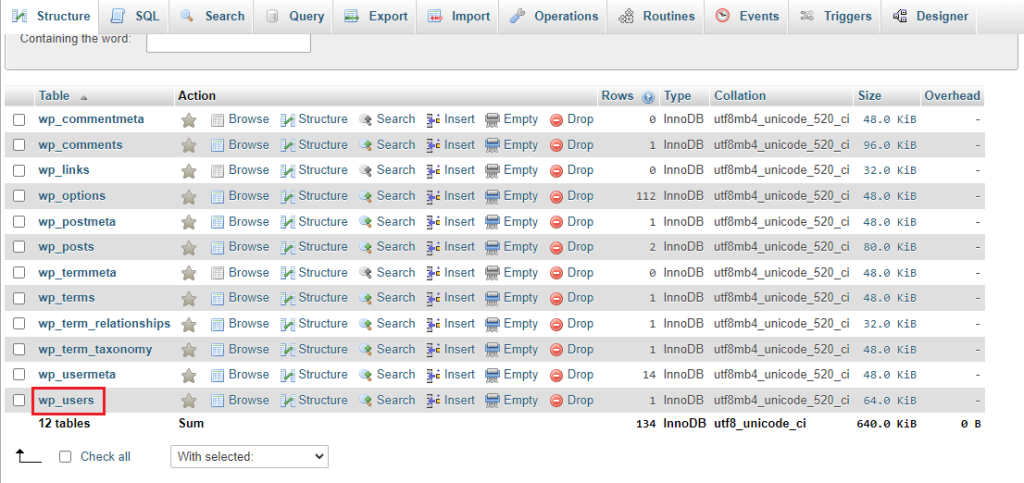Screen dimensions: 1024x483
Task: Select the wp_users row checkbox
Action: click(x=20, y=400)
